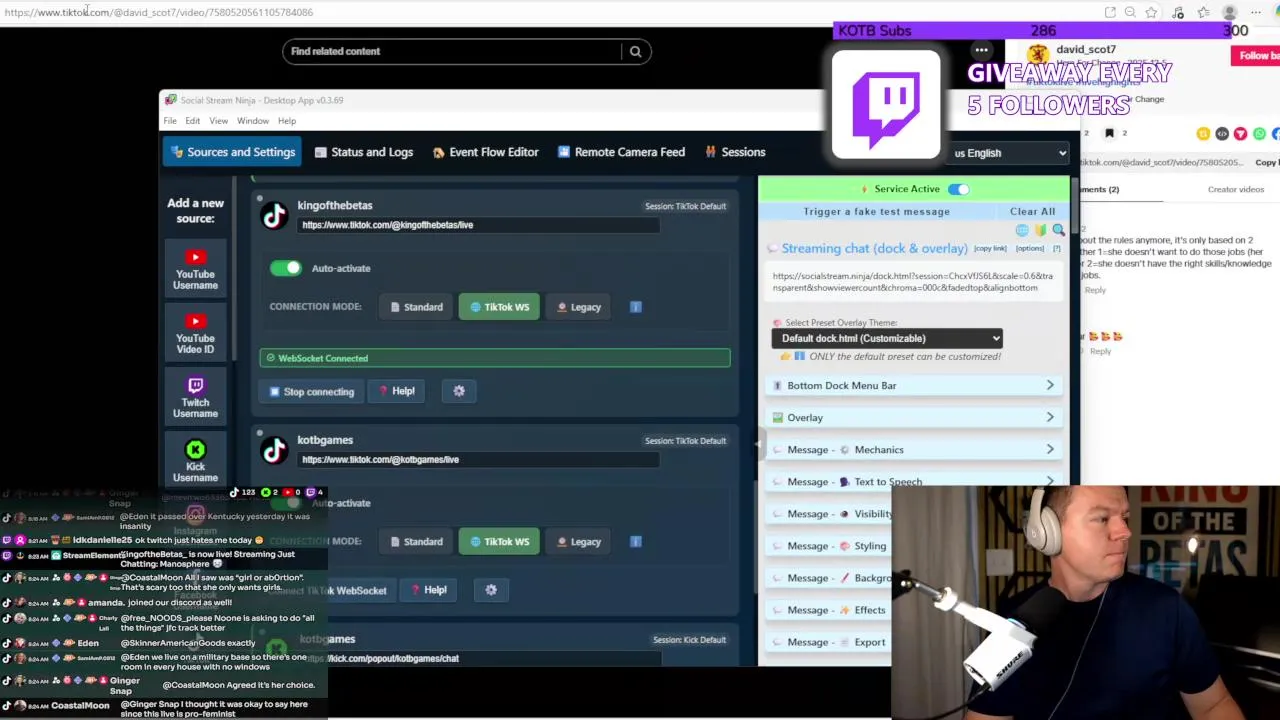The image size is (1280, 720).
Task: Click the copy link for Streaming chat
Action: pyautogui.click(x=990, y=248)
